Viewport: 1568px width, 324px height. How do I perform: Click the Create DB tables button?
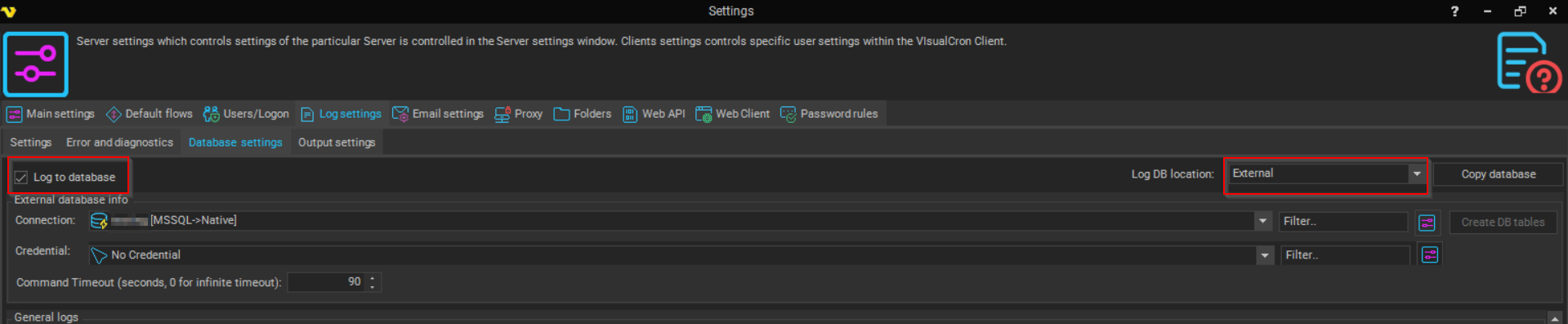[1503, 223]
